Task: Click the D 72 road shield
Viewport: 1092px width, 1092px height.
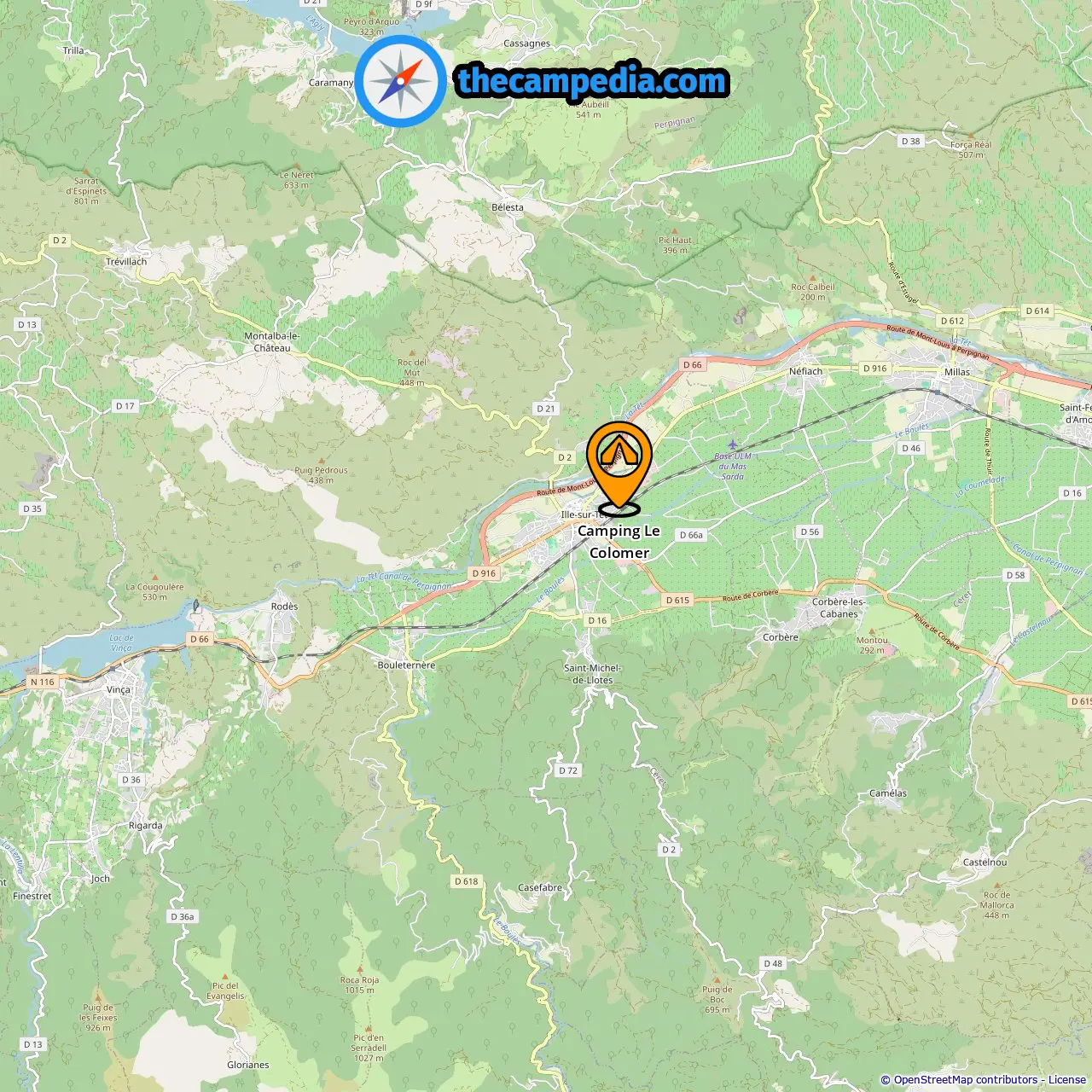Action: pos(568,770)
